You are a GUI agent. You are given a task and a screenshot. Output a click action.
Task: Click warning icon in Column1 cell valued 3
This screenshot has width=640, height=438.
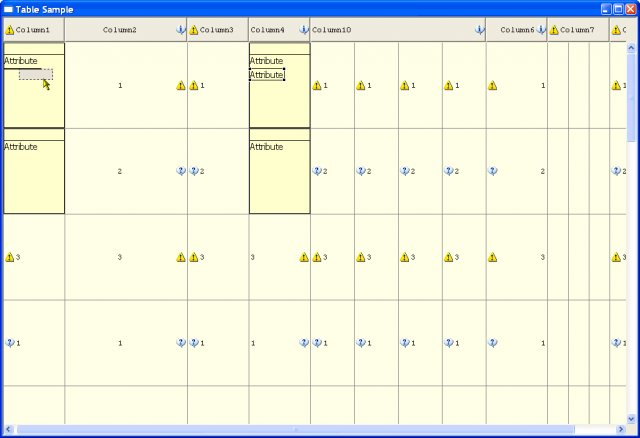(x=9, y=257)
